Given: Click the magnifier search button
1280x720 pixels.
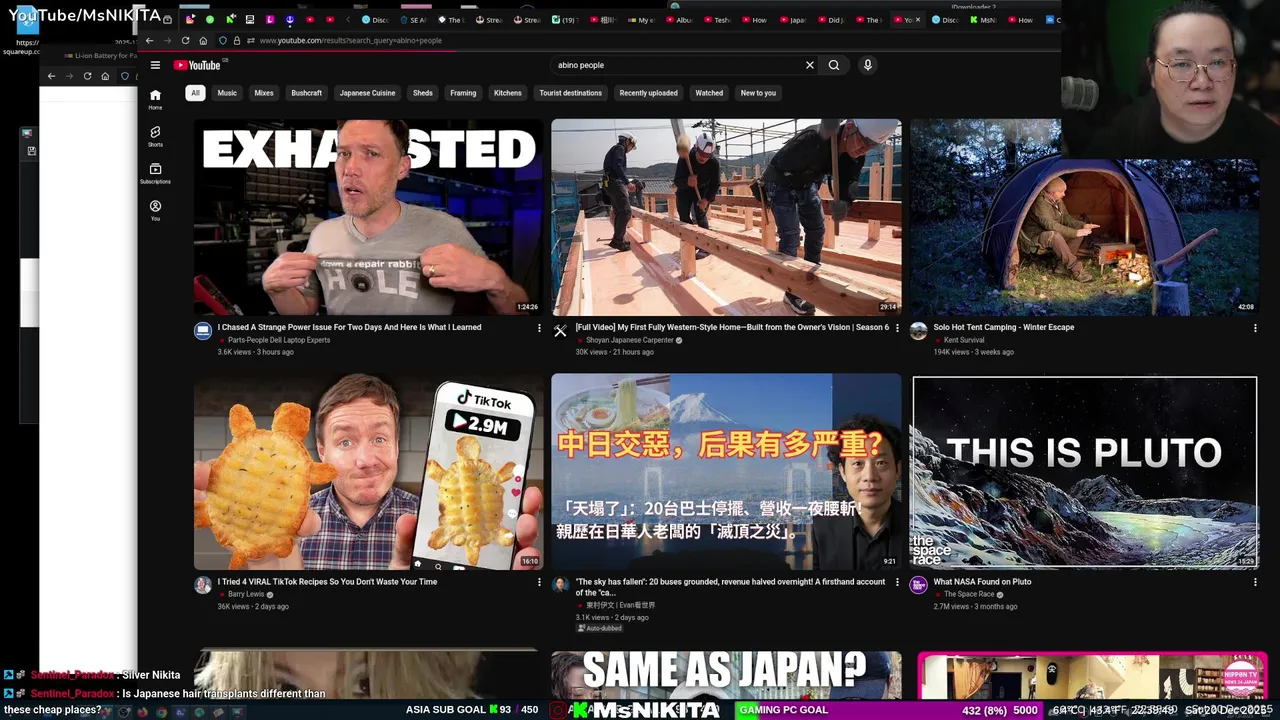Looking at the screenshot, I should pos(834,65).
